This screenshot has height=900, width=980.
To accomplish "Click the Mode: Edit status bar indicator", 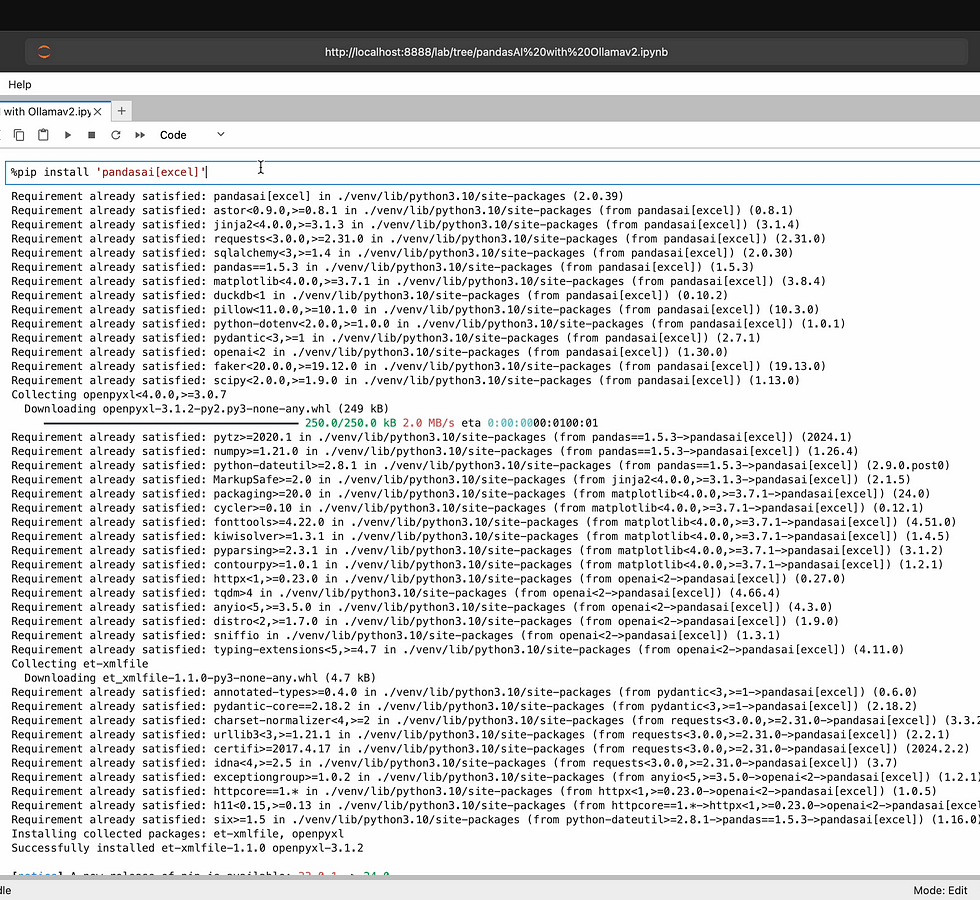I will (940, 890).
